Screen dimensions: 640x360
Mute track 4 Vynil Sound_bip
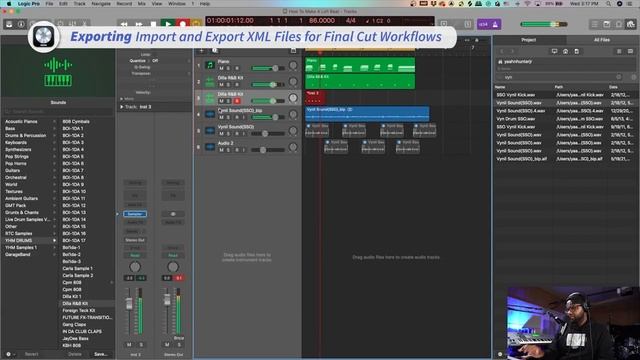click(x=221, y=117)
